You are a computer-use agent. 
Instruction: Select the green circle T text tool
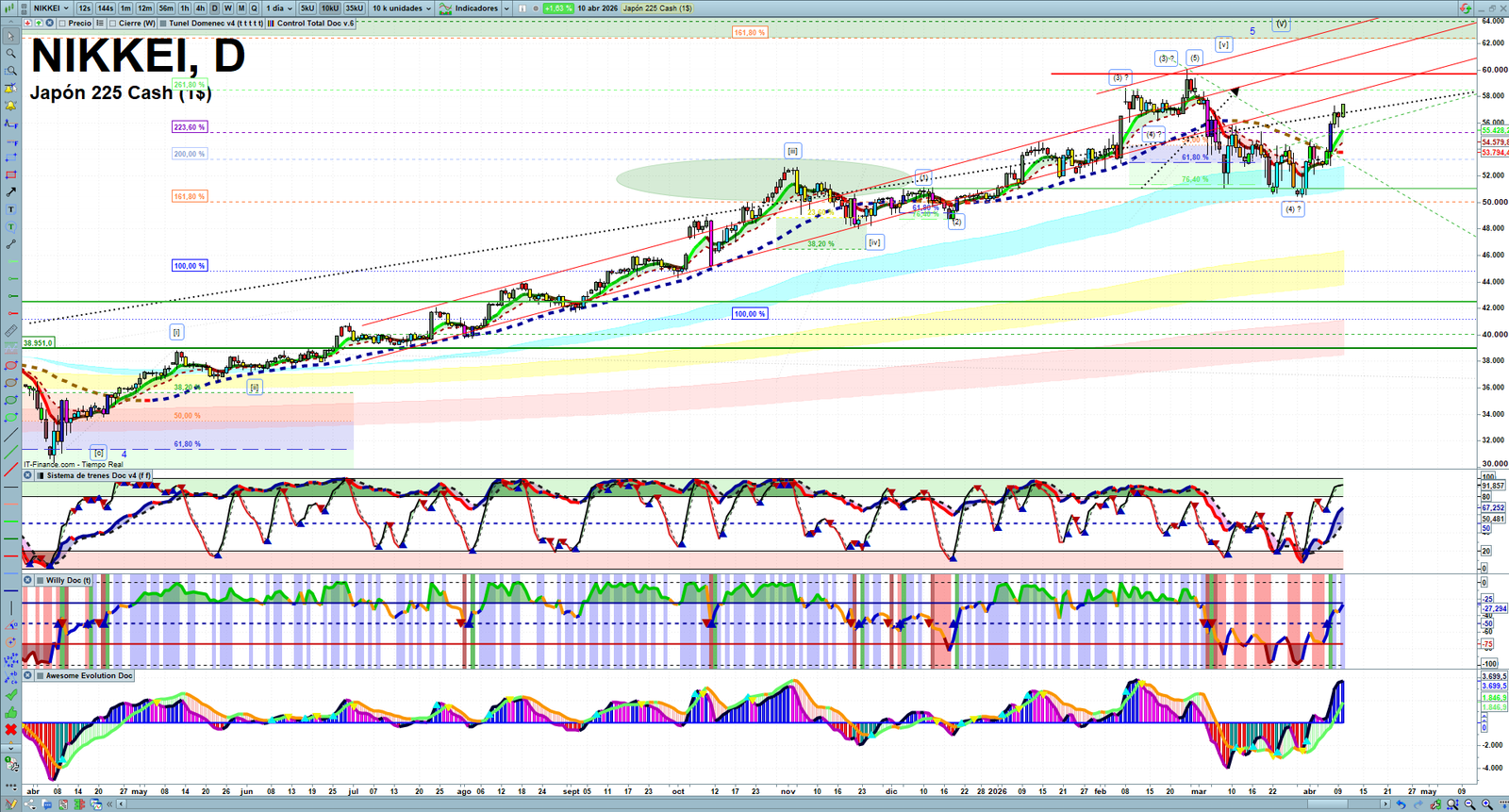tap(10, 227)
